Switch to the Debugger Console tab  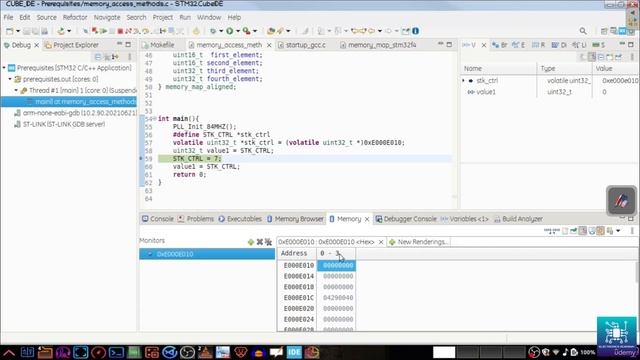click(x=406, y=219)
